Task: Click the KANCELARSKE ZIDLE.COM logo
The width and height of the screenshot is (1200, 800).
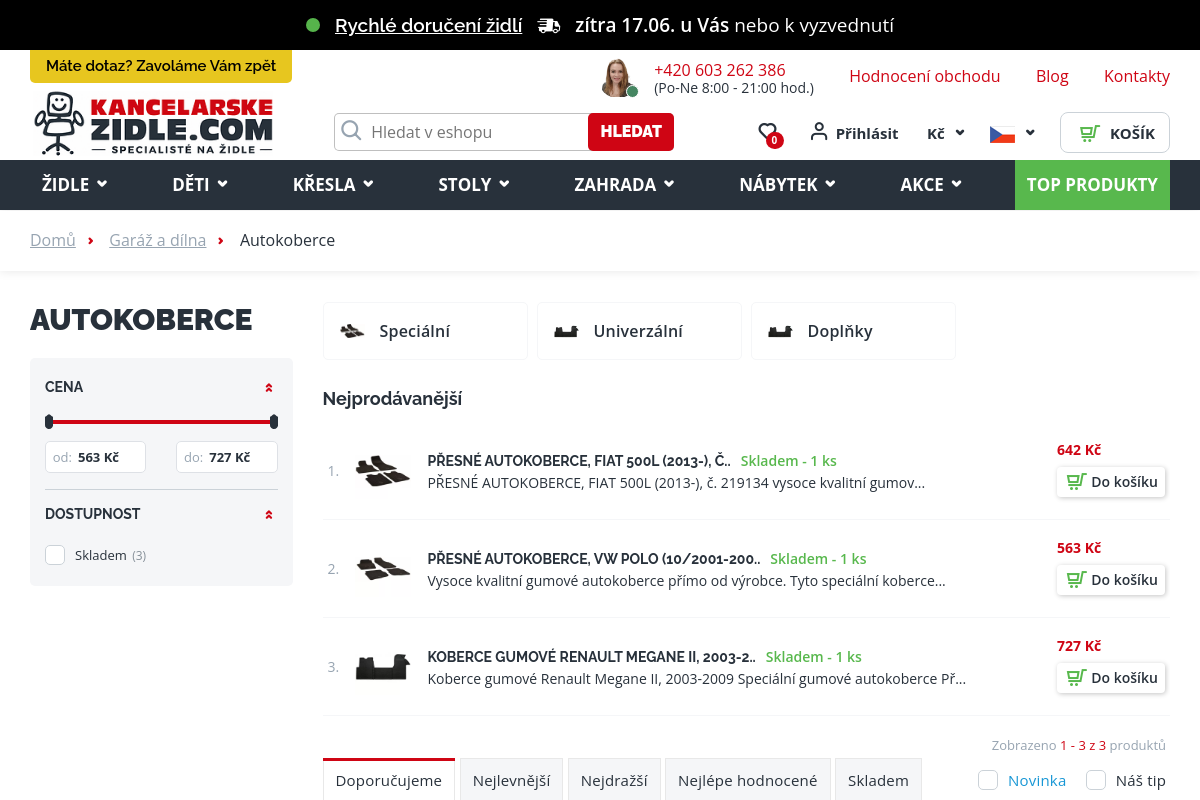Action: [x=153, y=124]
